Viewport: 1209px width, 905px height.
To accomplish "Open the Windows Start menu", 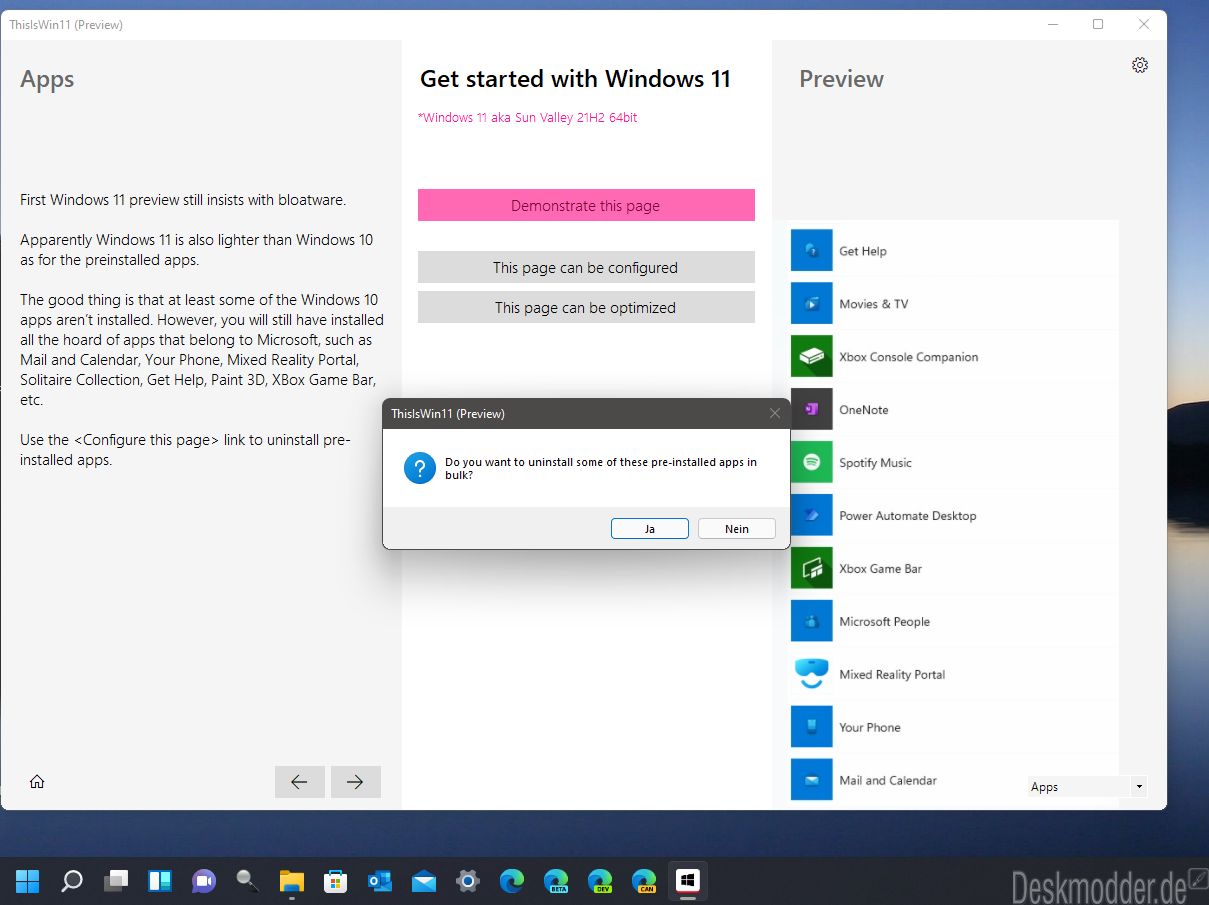I will coord(27,881).
